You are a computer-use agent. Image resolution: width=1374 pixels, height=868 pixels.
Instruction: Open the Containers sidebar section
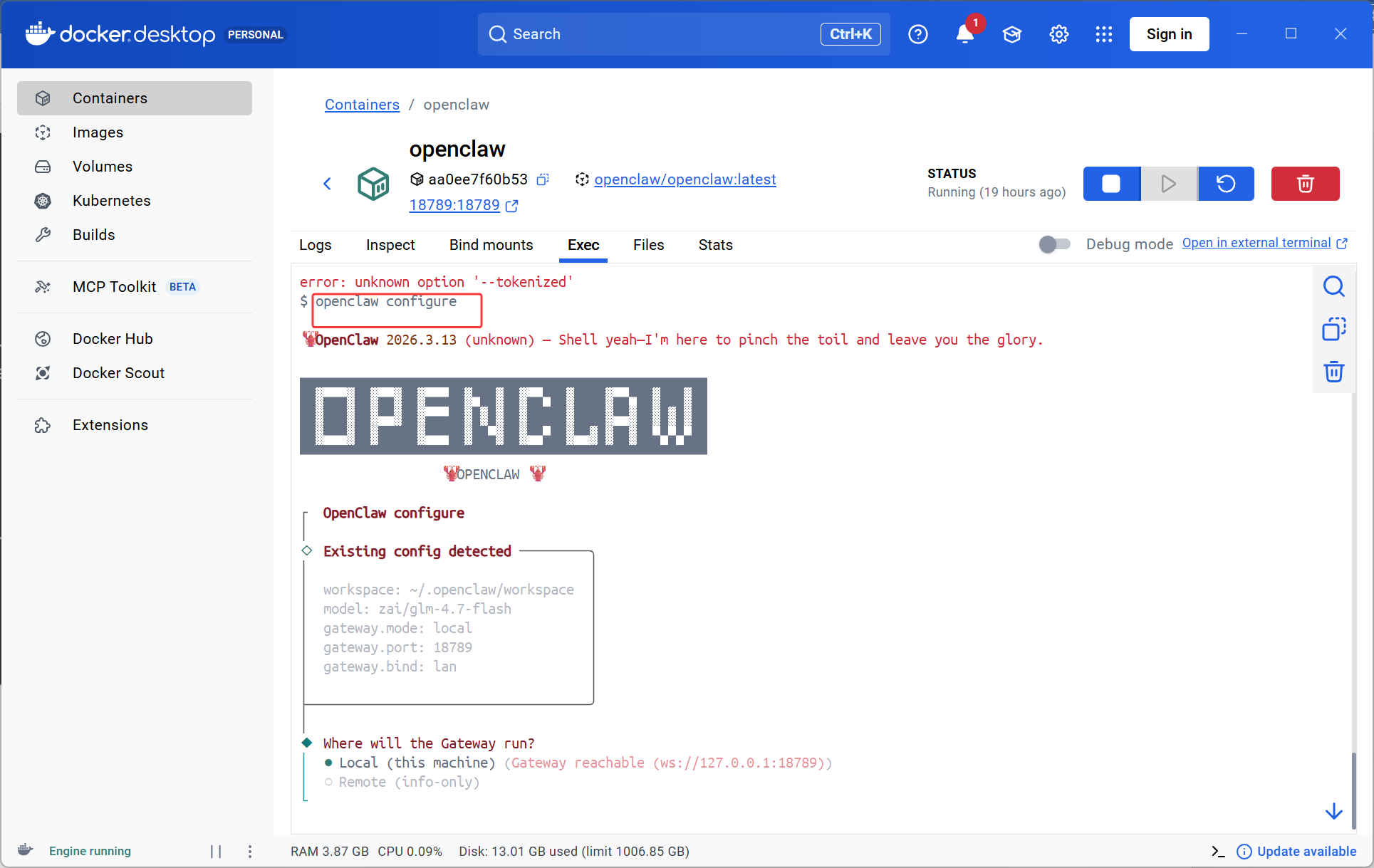[x=135, y=98]
